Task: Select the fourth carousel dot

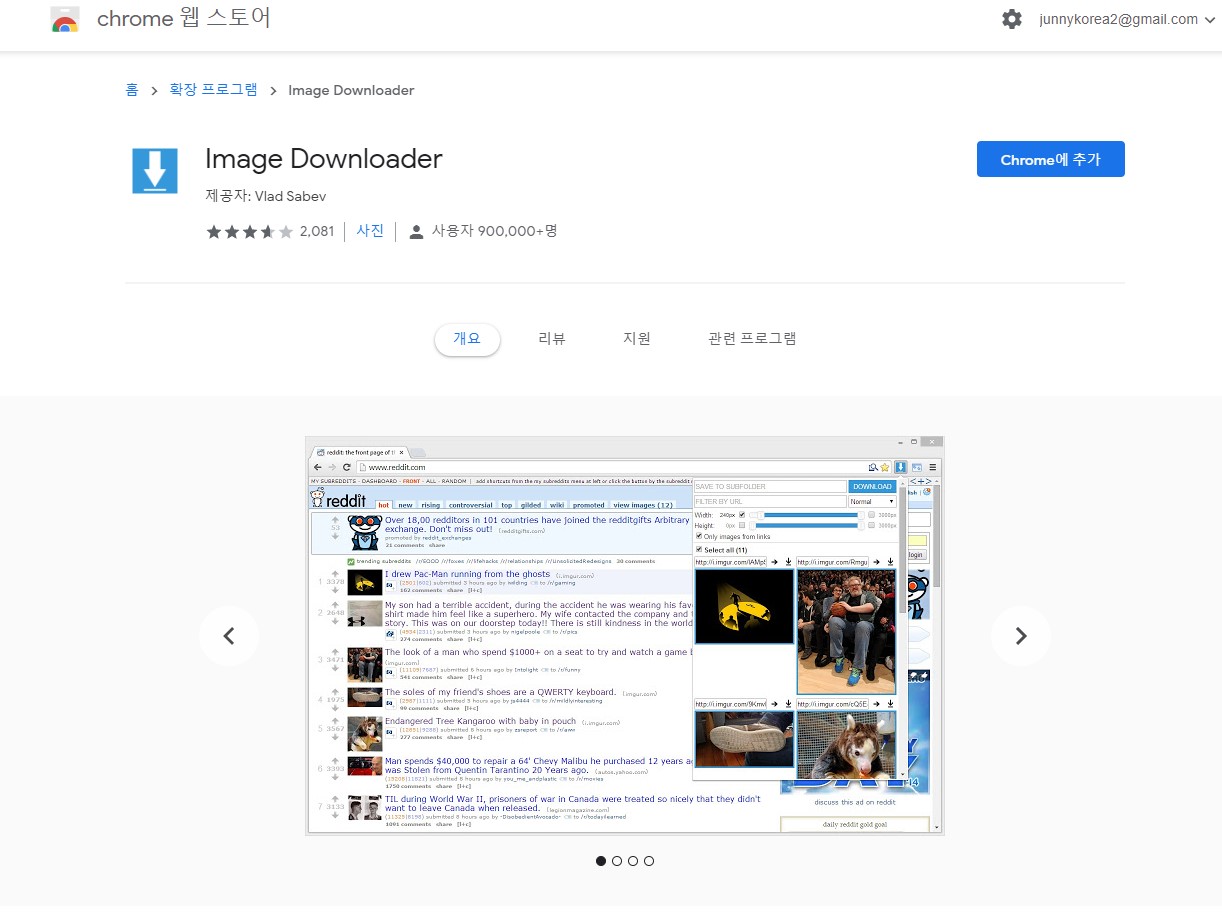Action: click(x=649, y=861)
